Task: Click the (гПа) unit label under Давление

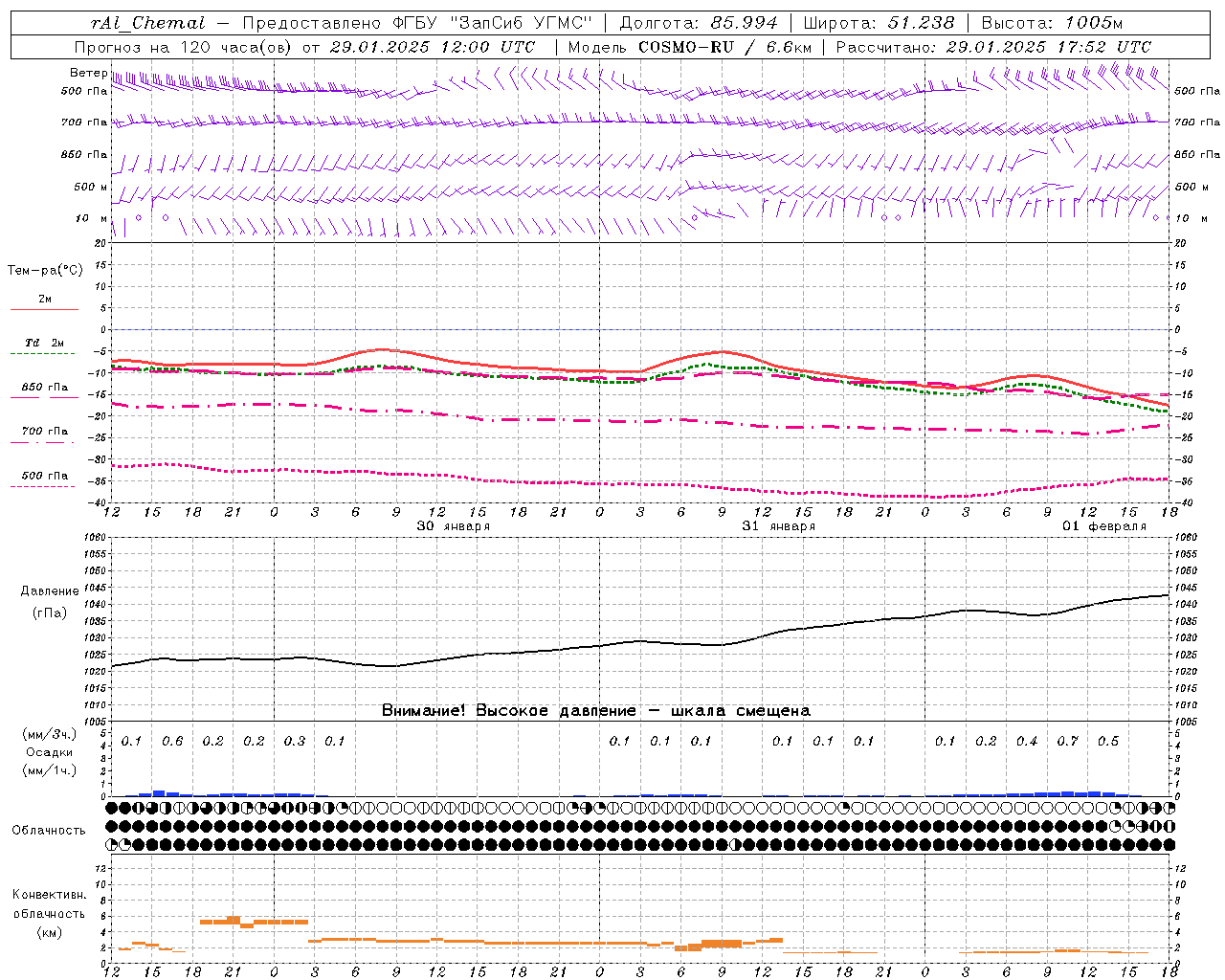Action: click(50, 613)
